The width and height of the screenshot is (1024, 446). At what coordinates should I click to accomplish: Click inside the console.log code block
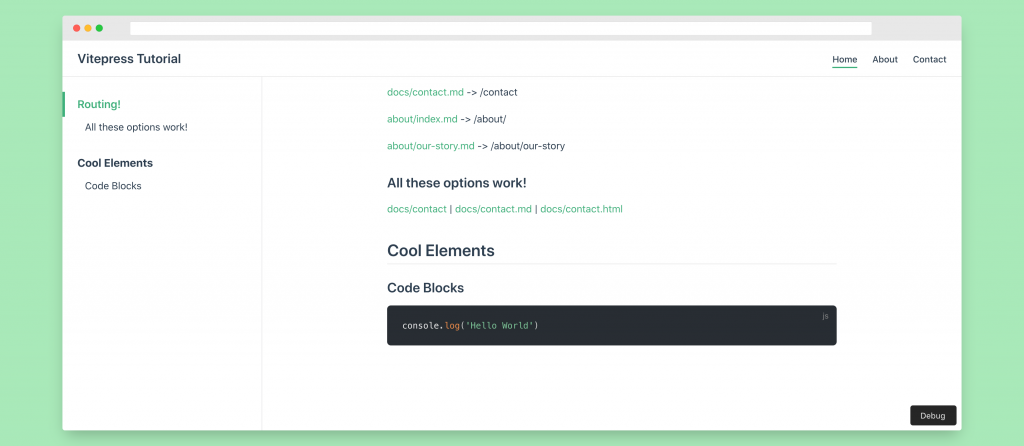(611, 325)
